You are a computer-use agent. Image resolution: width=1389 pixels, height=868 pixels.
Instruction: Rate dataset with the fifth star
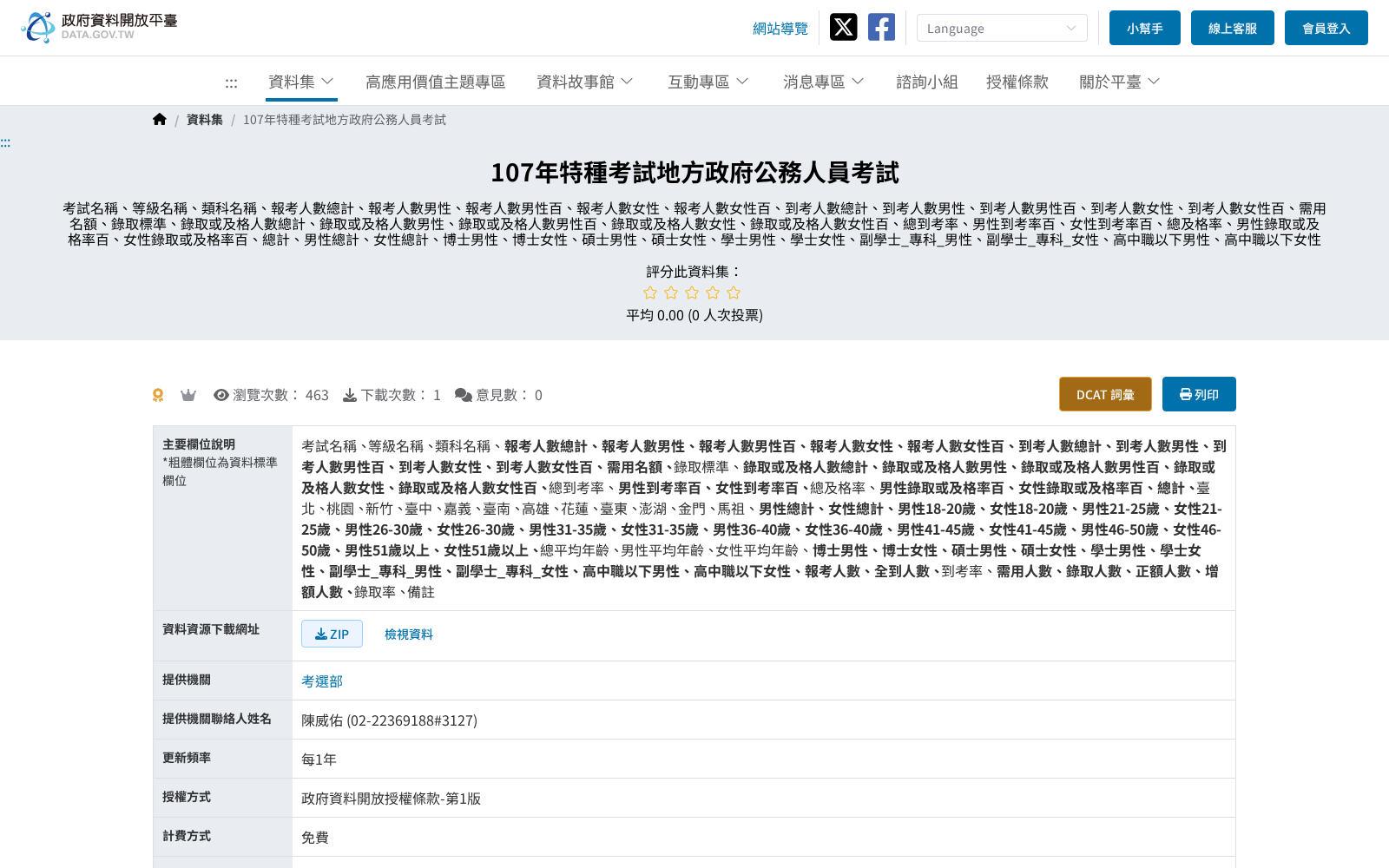coord(734,293)
